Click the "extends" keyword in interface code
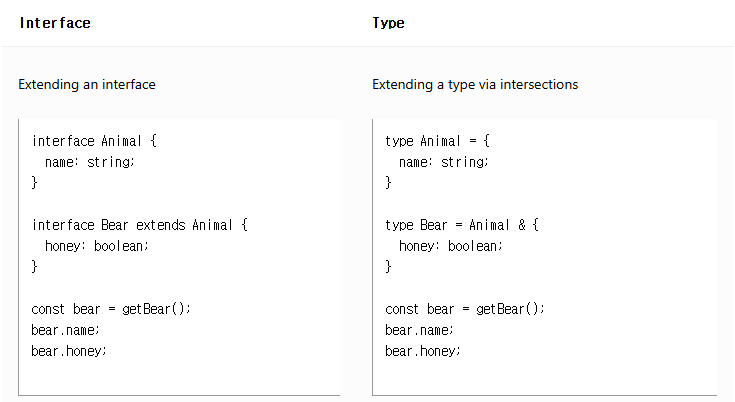 (160, 225)
